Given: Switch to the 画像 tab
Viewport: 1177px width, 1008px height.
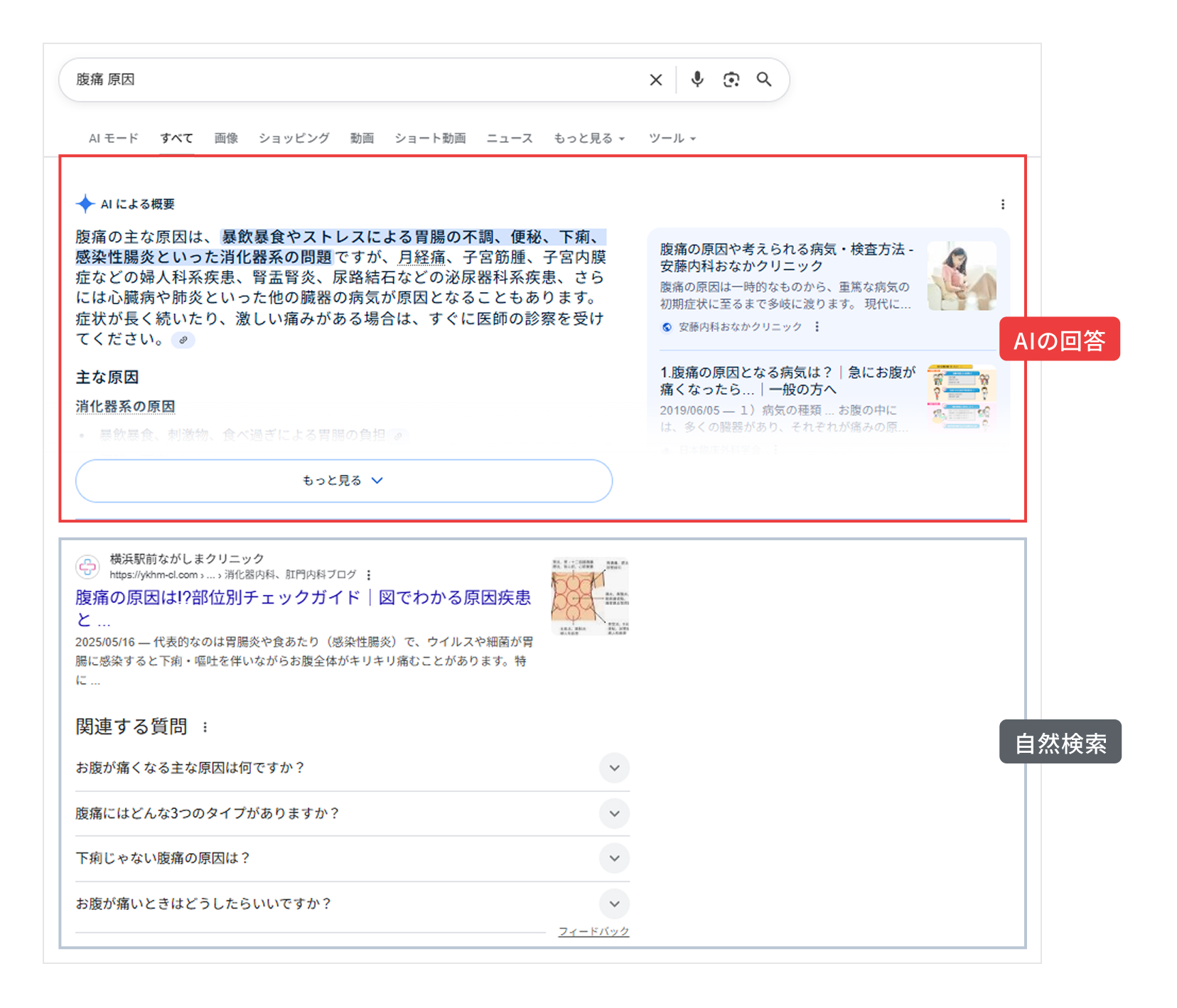Looking at the screenshot, I should pyautogui.click(x=225, y=138).
